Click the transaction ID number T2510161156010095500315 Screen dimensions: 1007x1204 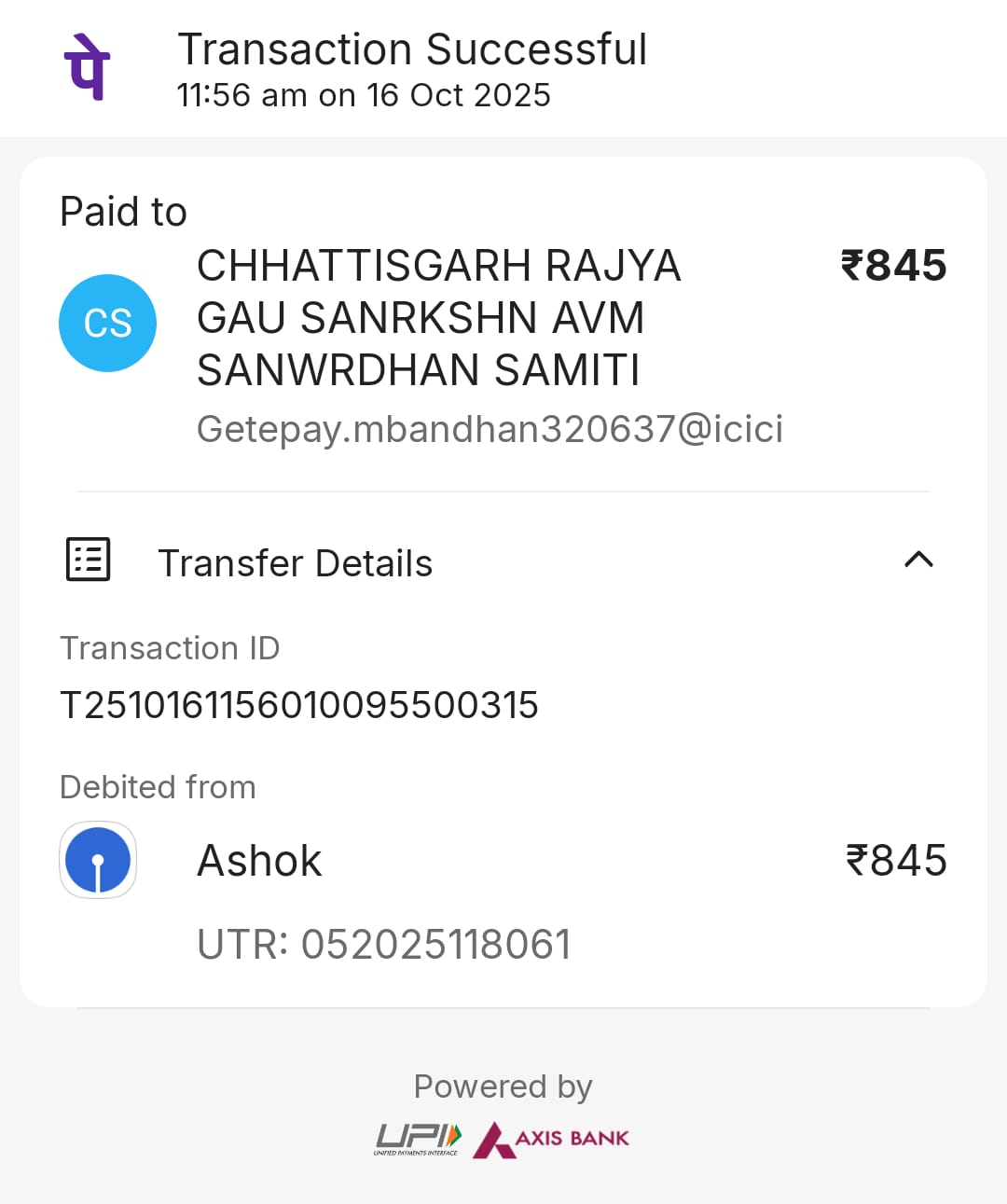point(299,705)
